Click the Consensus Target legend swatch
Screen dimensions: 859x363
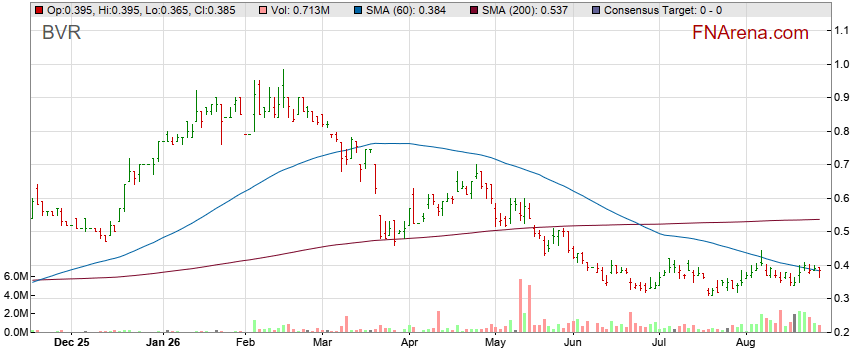(x=595, y=10)
